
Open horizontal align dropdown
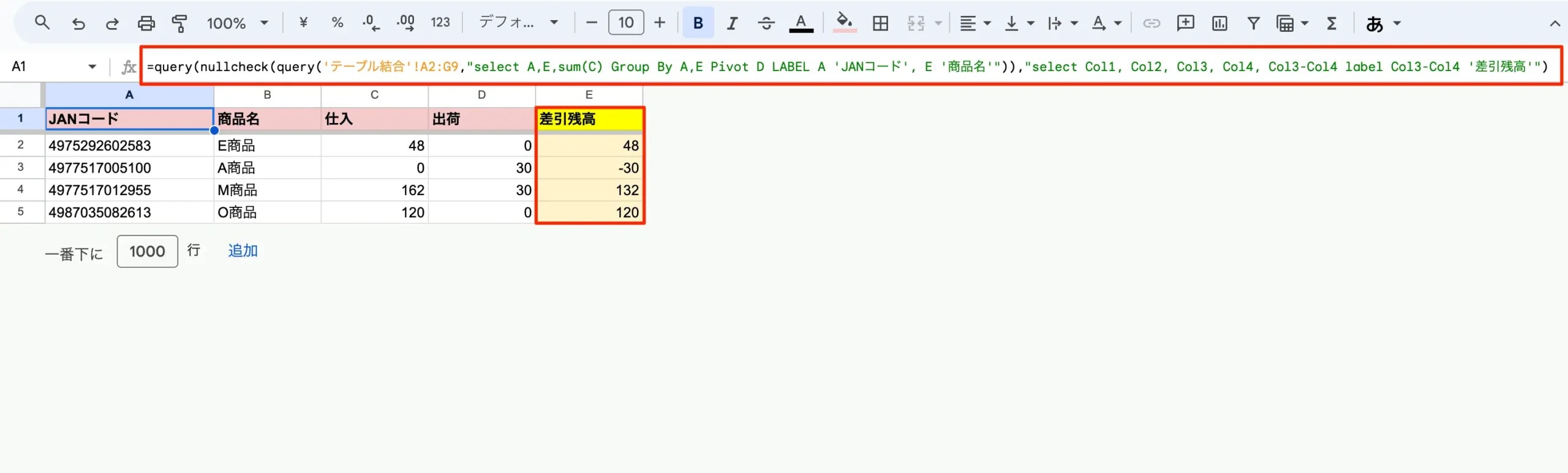click(x=974, y=23)
